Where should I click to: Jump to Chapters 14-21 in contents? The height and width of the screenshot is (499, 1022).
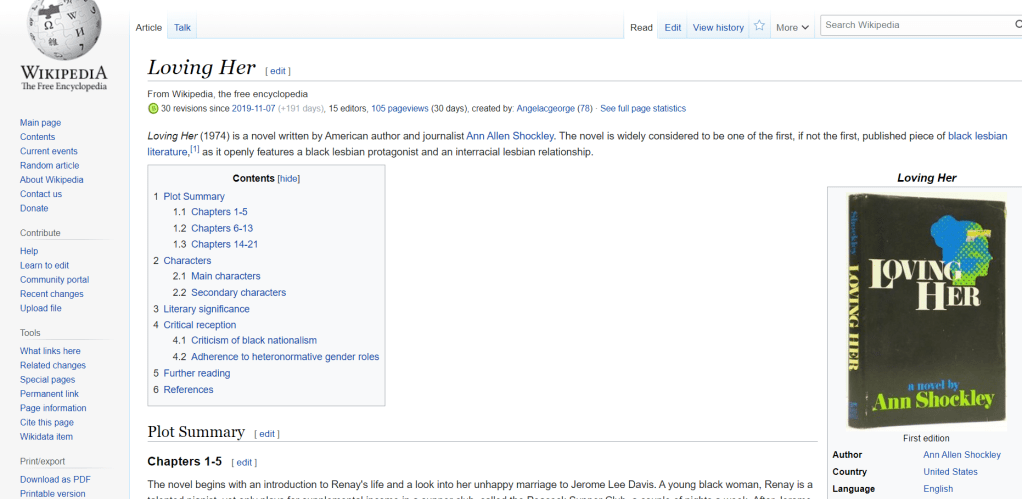[x=225, y=244]
